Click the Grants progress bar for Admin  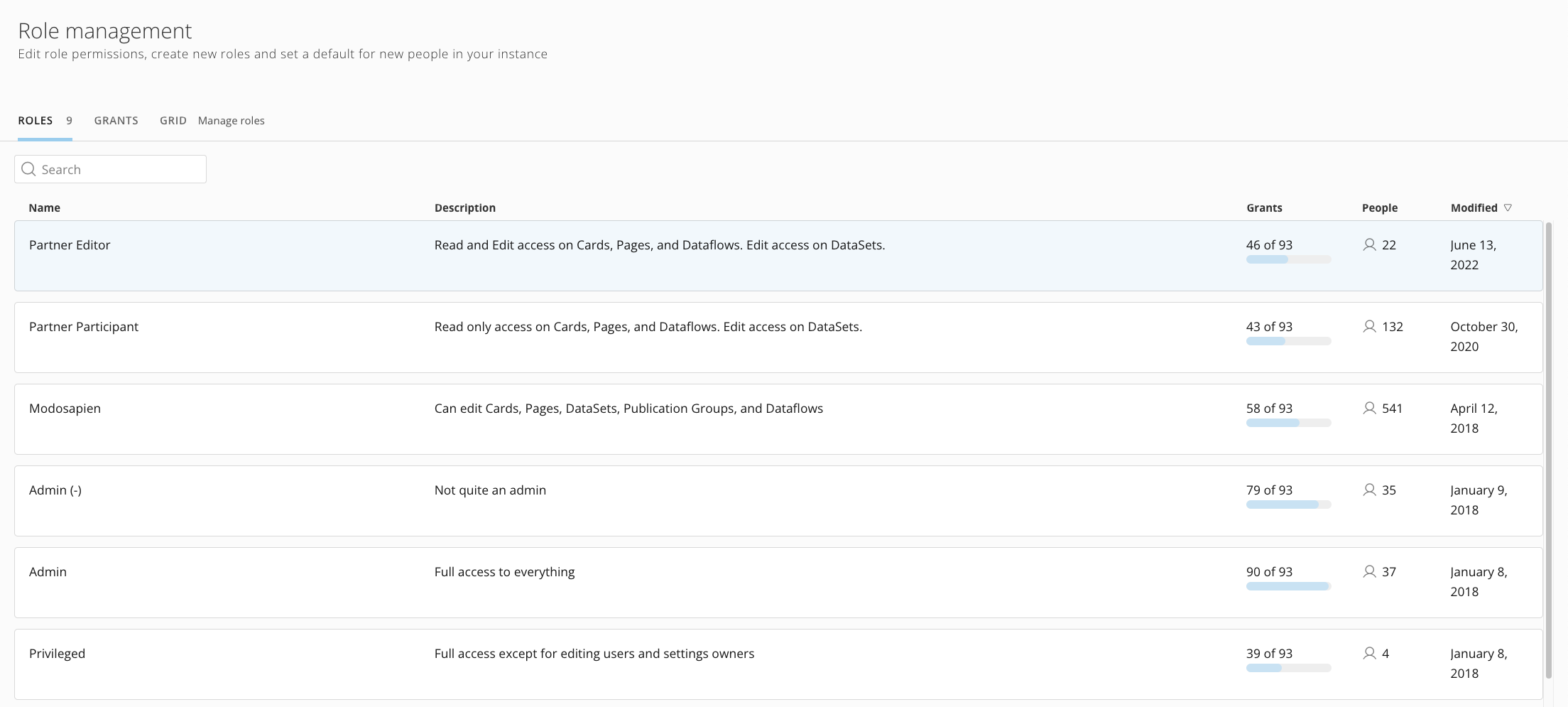[1287, 586]
